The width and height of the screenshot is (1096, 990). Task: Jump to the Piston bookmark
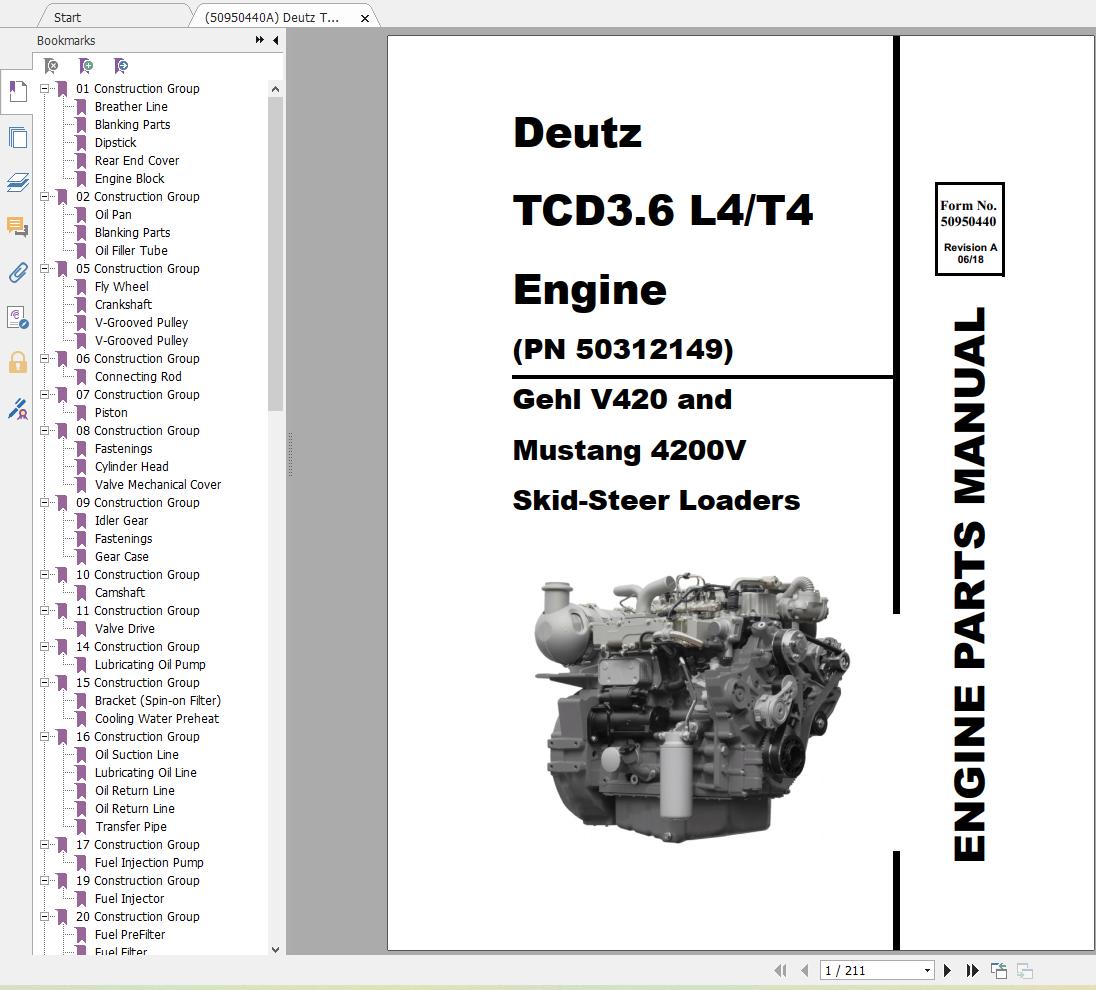click(111, 412)
